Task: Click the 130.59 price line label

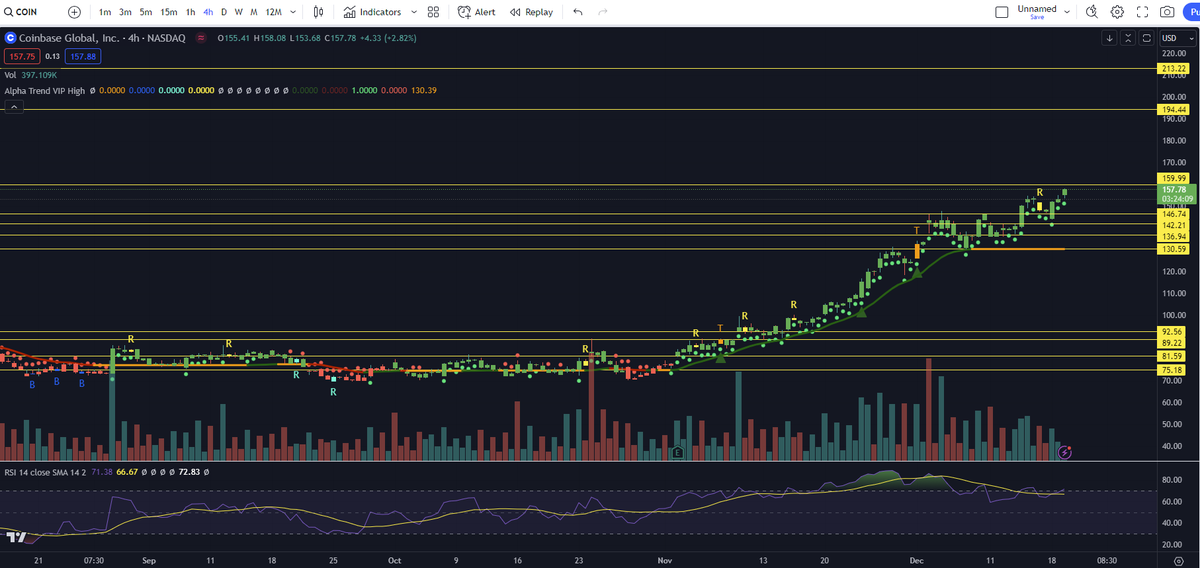Action: tap(1172, 248)
